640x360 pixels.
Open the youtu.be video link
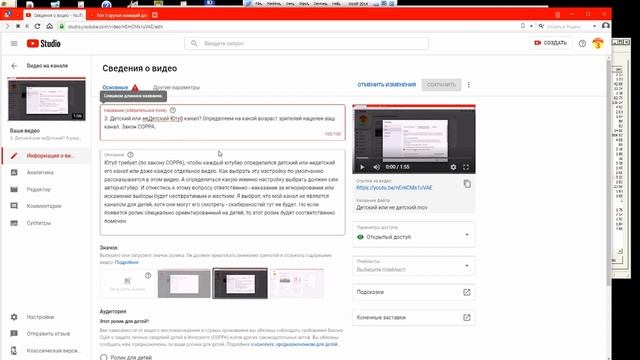394,188
